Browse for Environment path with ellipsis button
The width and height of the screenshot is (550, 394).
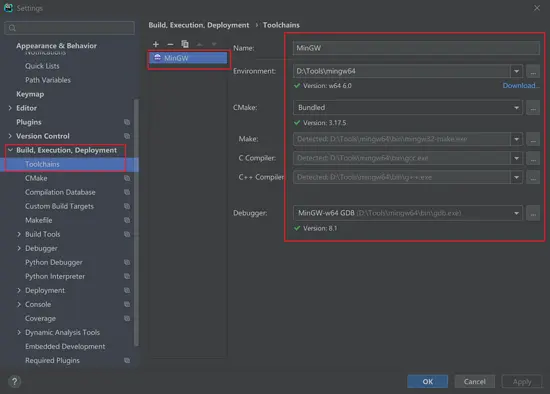(533, 71)
